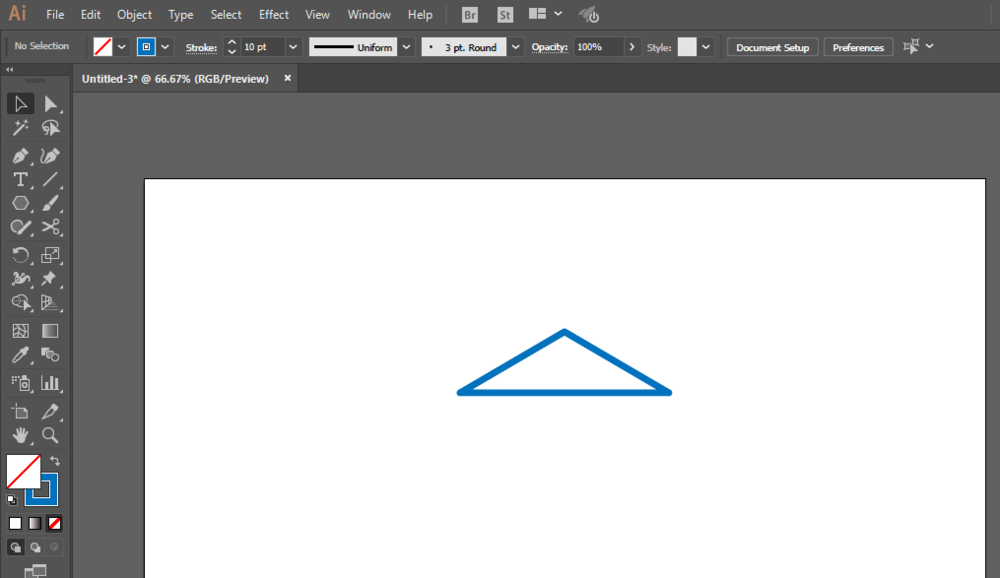Pick the Scissors tool
Viewport: 1000px width, 578px height.
pyautogui.click(x=50, y=228)
